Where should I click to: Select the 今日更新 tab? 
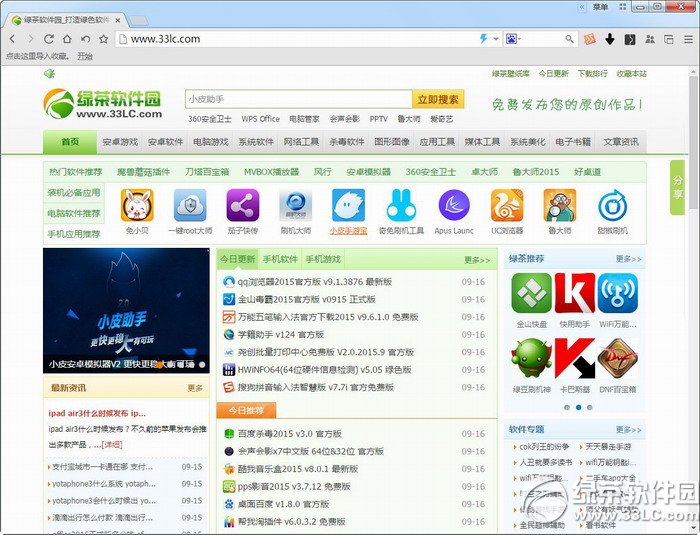(238, 259)
